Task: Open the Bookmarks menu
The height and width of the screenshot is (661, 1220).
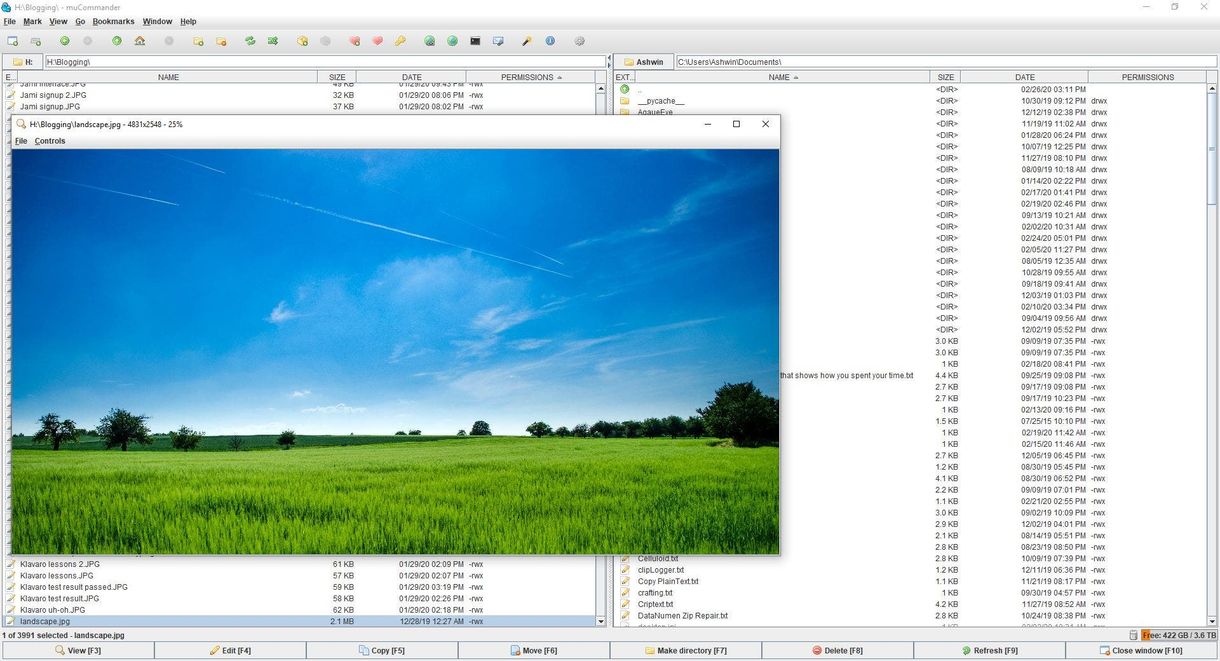Action: (x=113, y=21)
